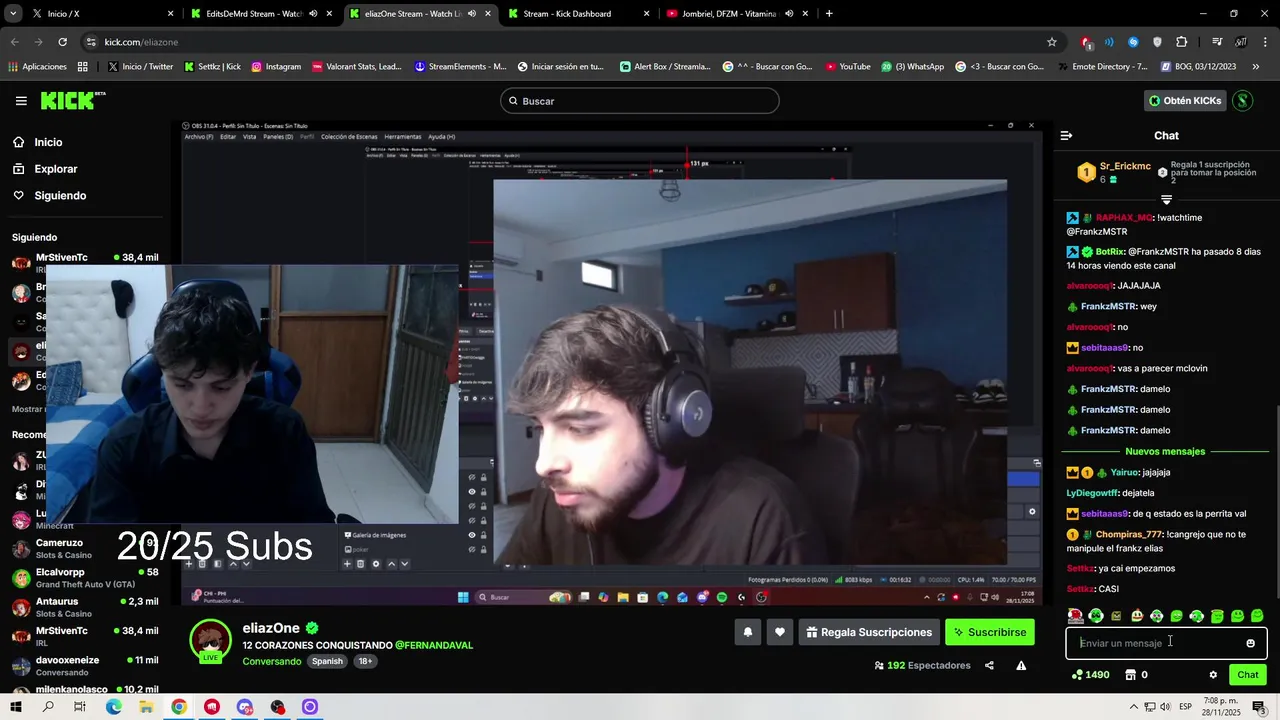Open chat settings gear icon
The width and height of the screenshot is (1280, 720).
click(x=1213, y=675)
